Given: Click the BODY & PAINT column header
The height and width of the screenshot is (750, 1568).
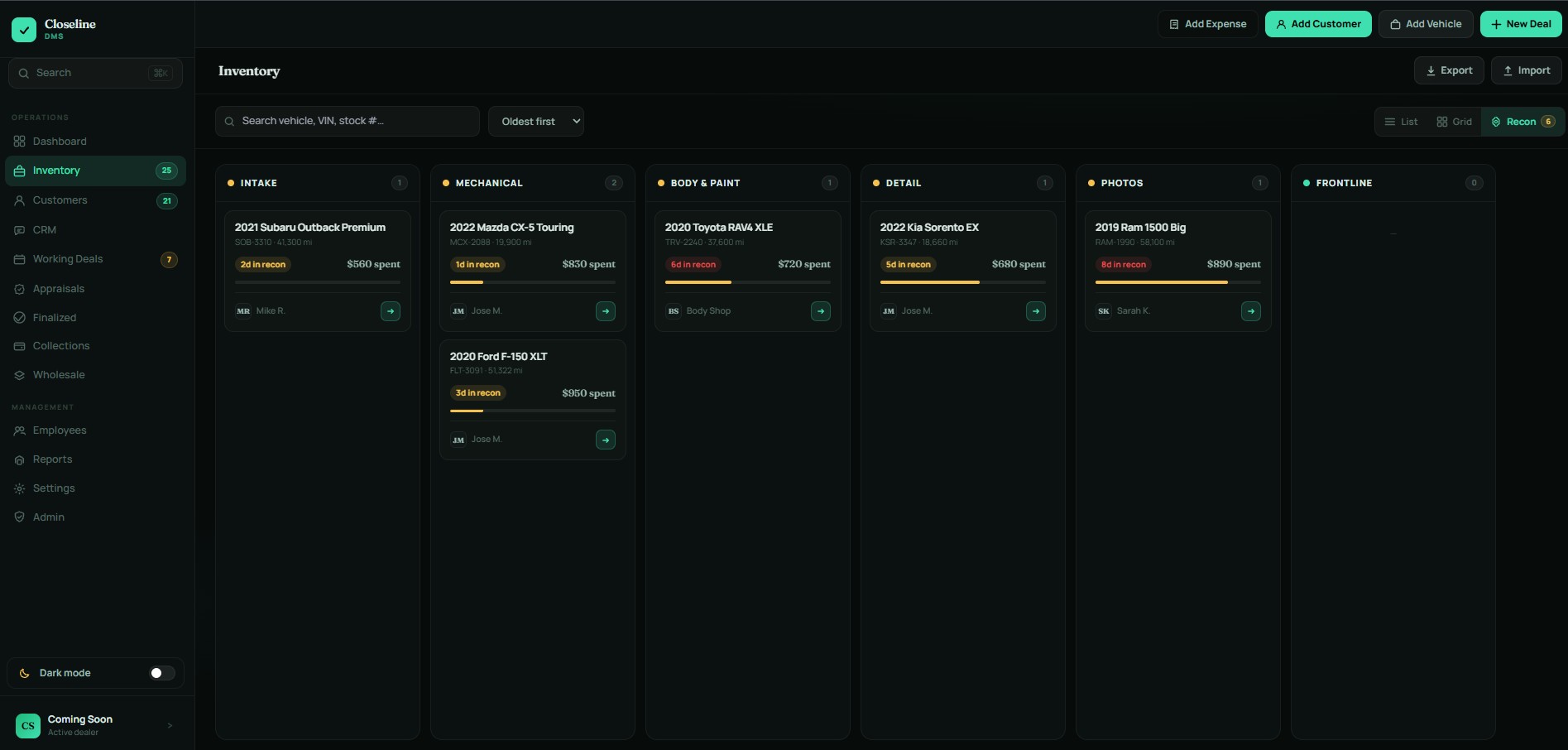Looking at the screenshot, I should point(748,183).
